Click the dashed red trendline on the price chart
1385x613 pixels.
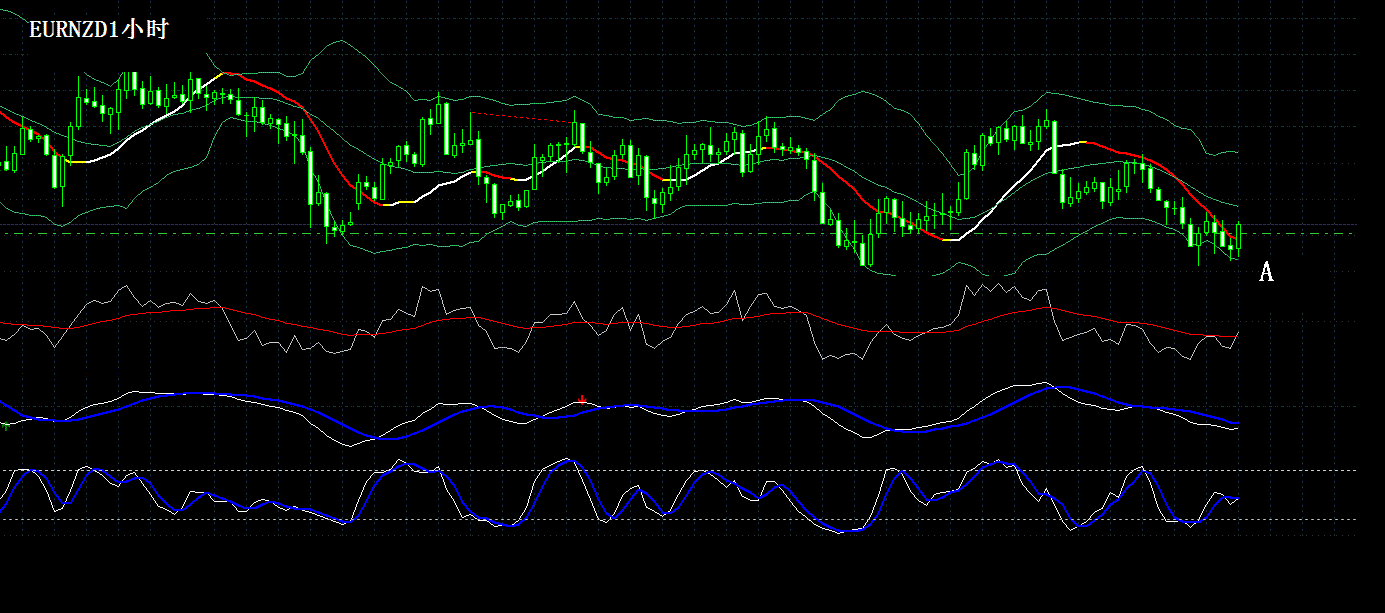click(x=522, y=118)
